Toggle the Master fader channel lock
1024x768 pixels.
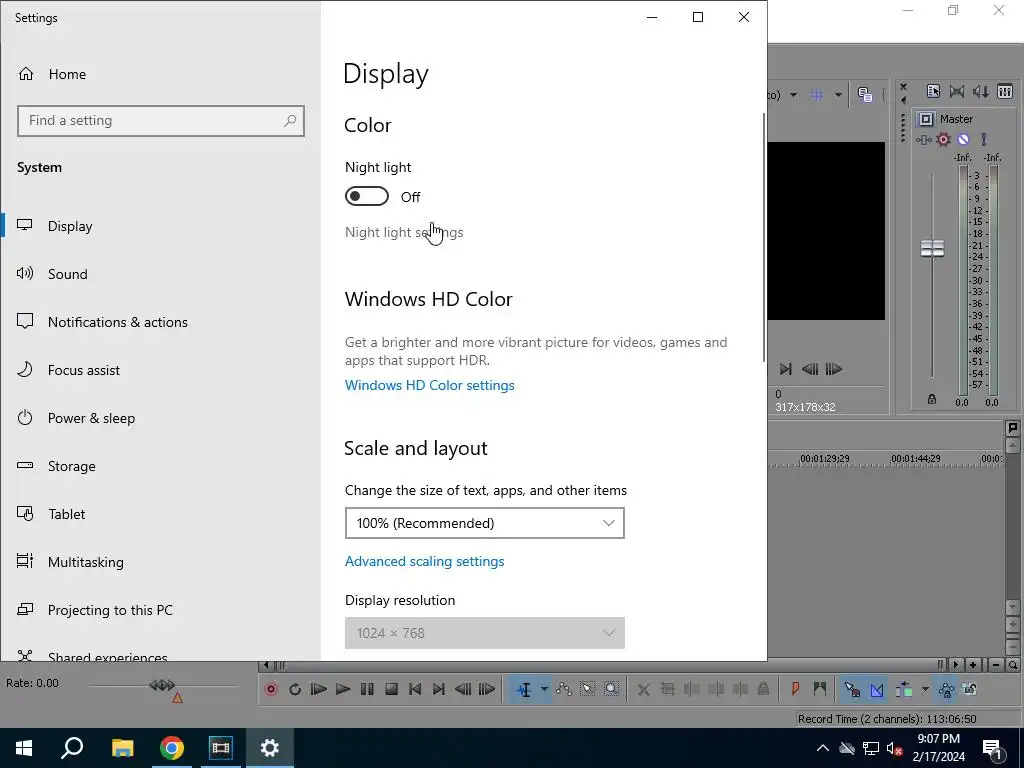[x=932, y=399]
